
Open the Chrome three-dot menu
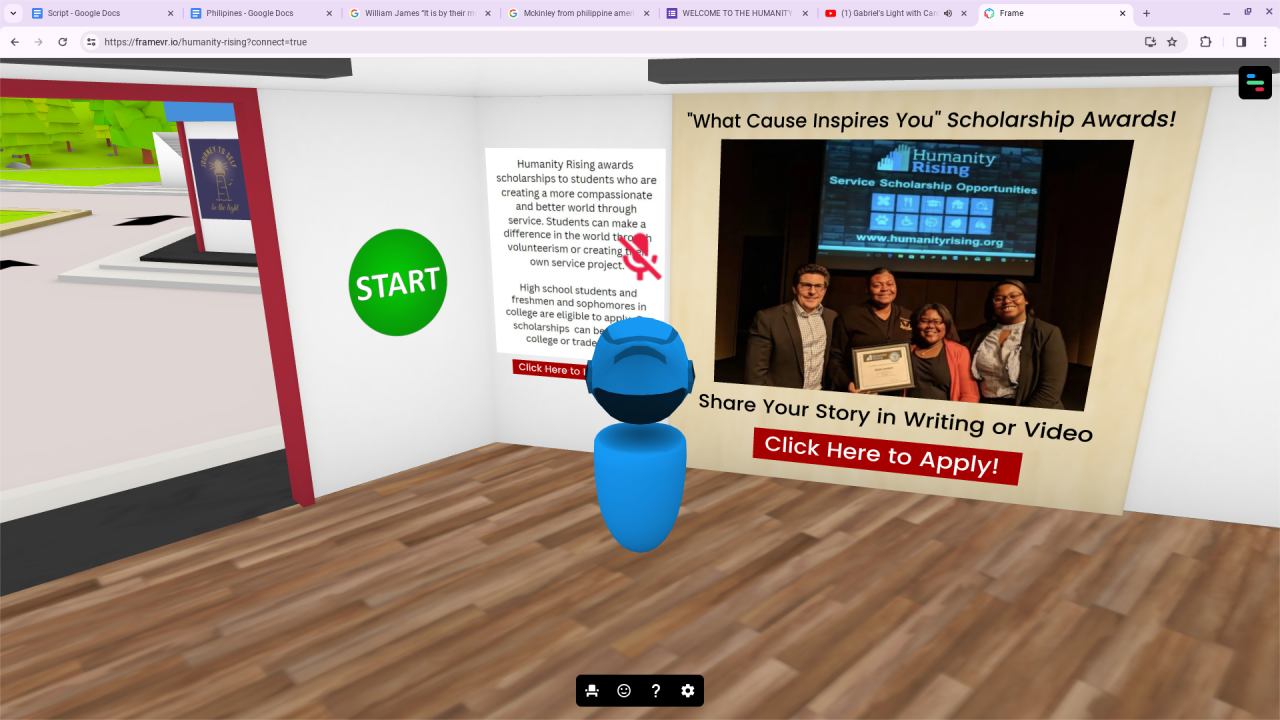click(x=1265, y=42)
